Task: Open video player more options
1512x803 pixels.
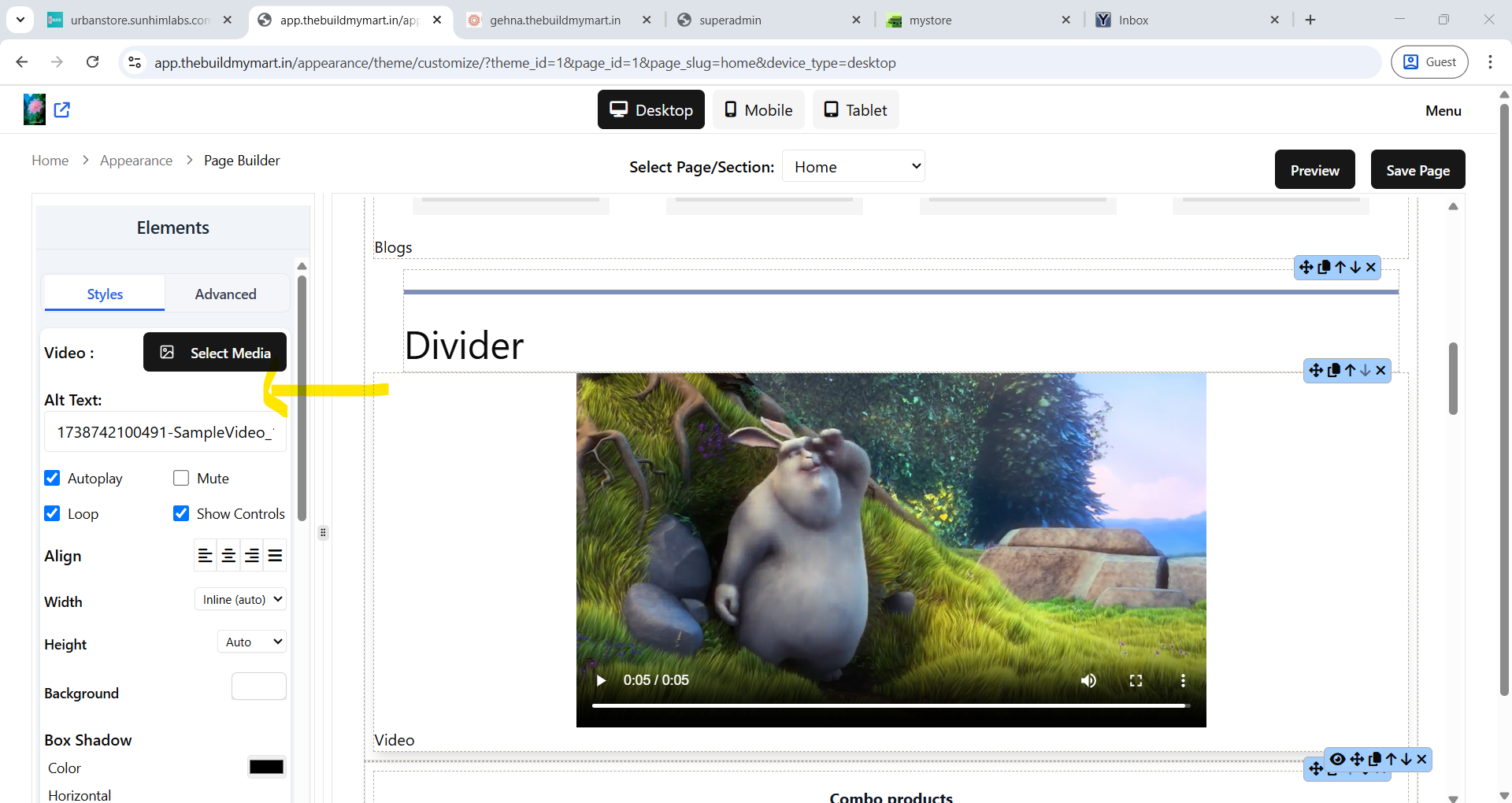Action: point(1183,680)
